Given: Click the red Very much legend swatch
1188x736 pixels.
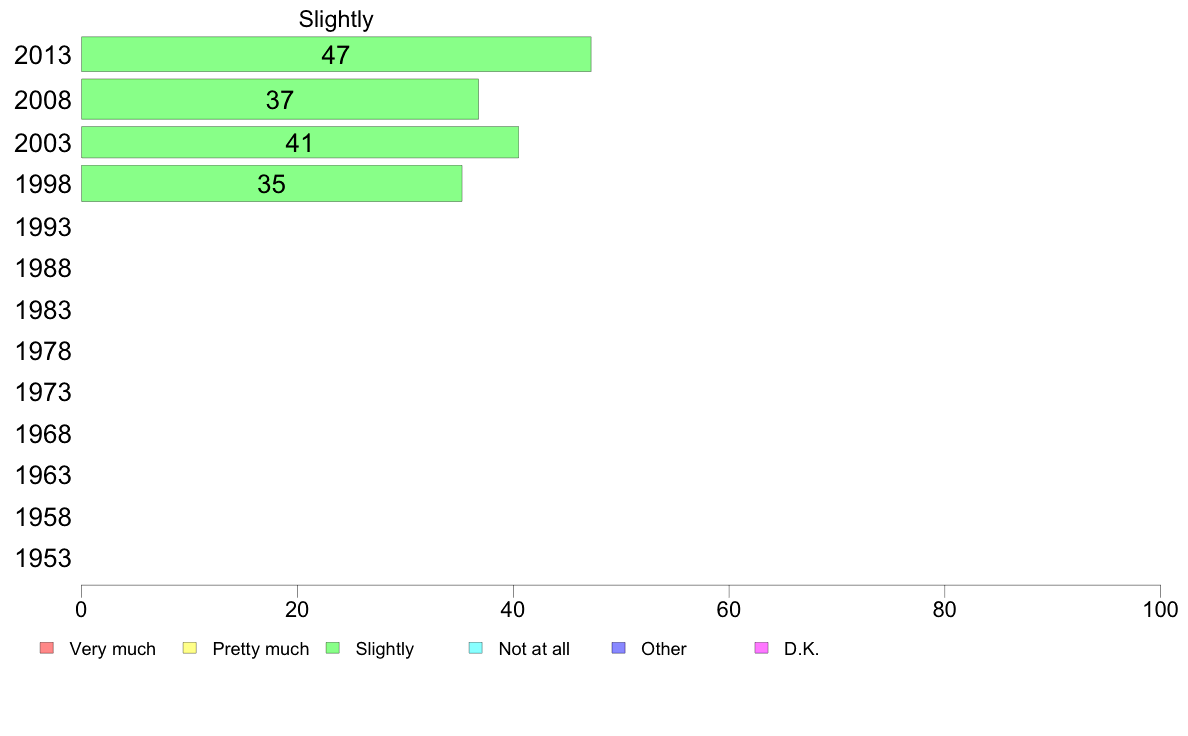Looking at the screenshot, I should point(47,648).
